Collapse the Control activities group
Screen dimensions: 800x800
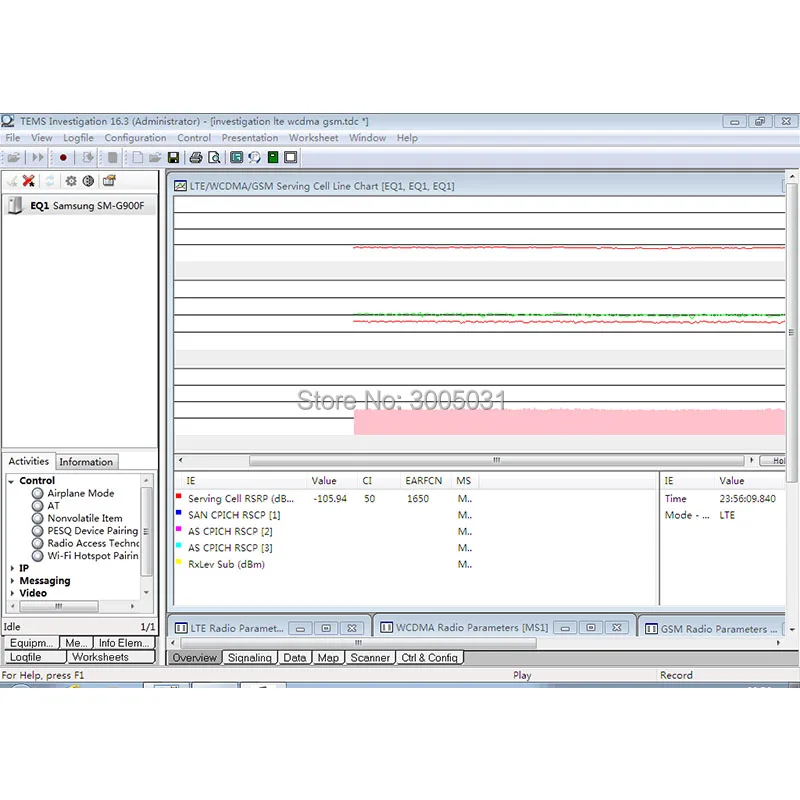(x=11, y=481)
